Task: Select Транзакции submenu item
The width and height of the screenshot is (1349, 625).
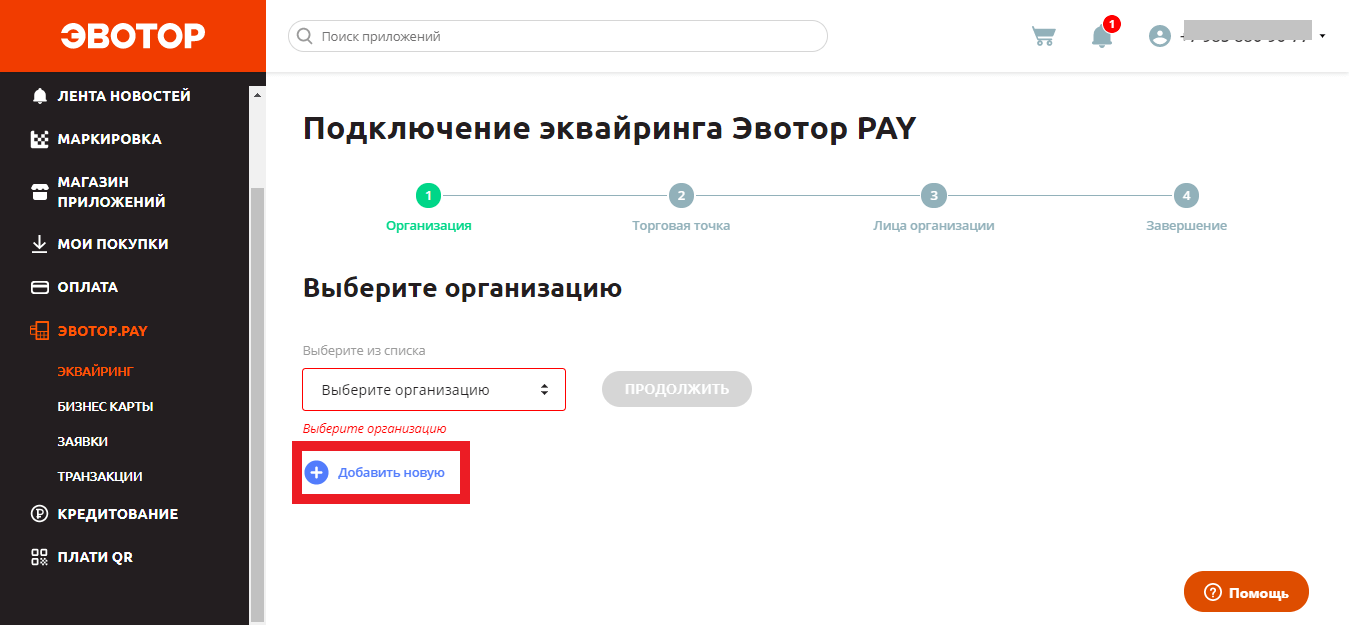Action: click(100, 477)
